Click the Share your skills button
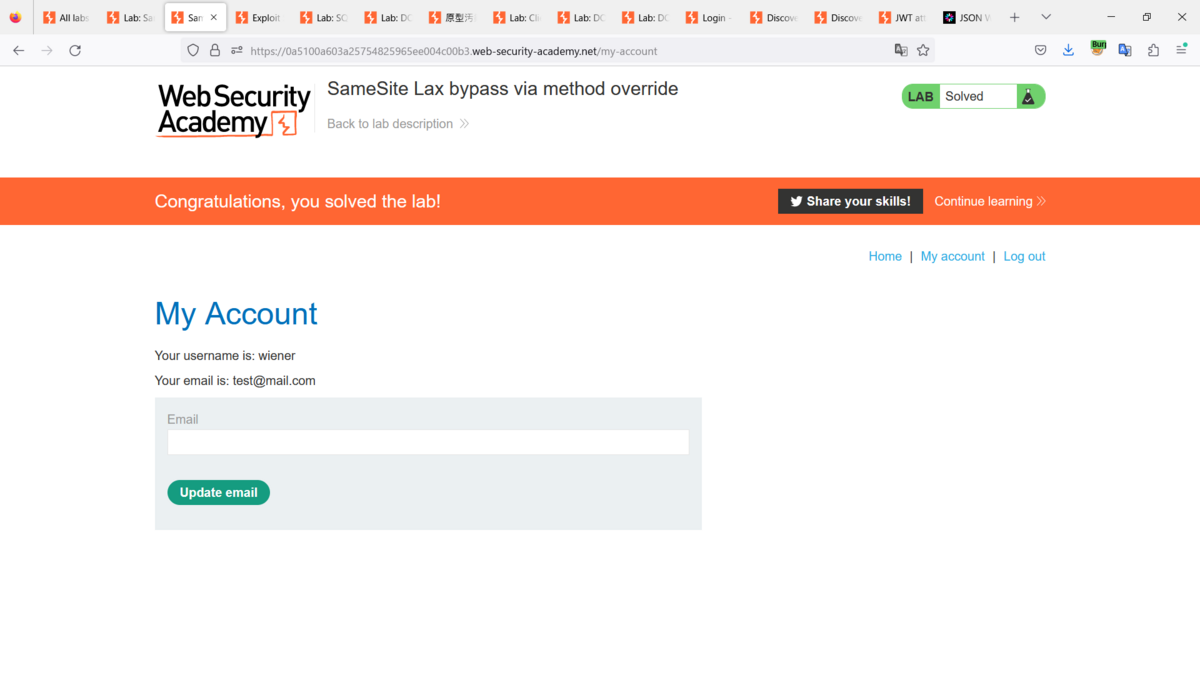Viewport: 1200px width, 675px height. pyautogui.click(x=850, y=201)
